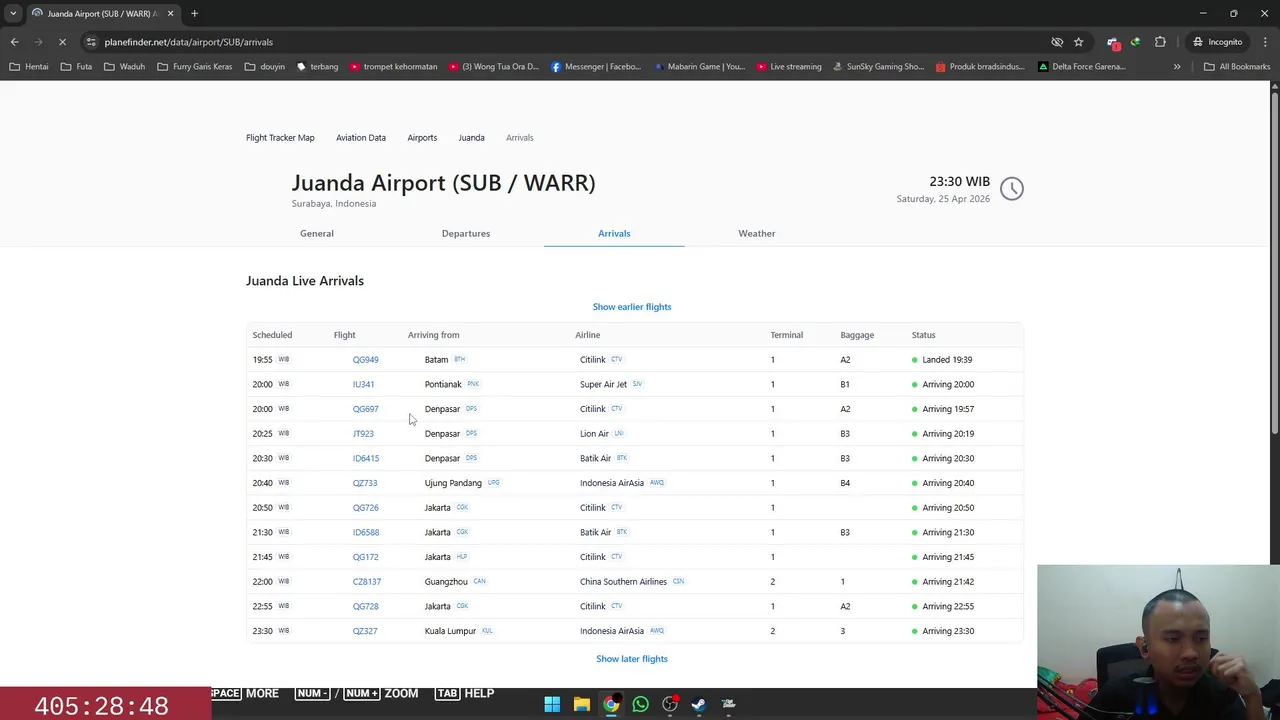
Task: Bookmark this page with star icon
Action: (x=1078, y=42)
